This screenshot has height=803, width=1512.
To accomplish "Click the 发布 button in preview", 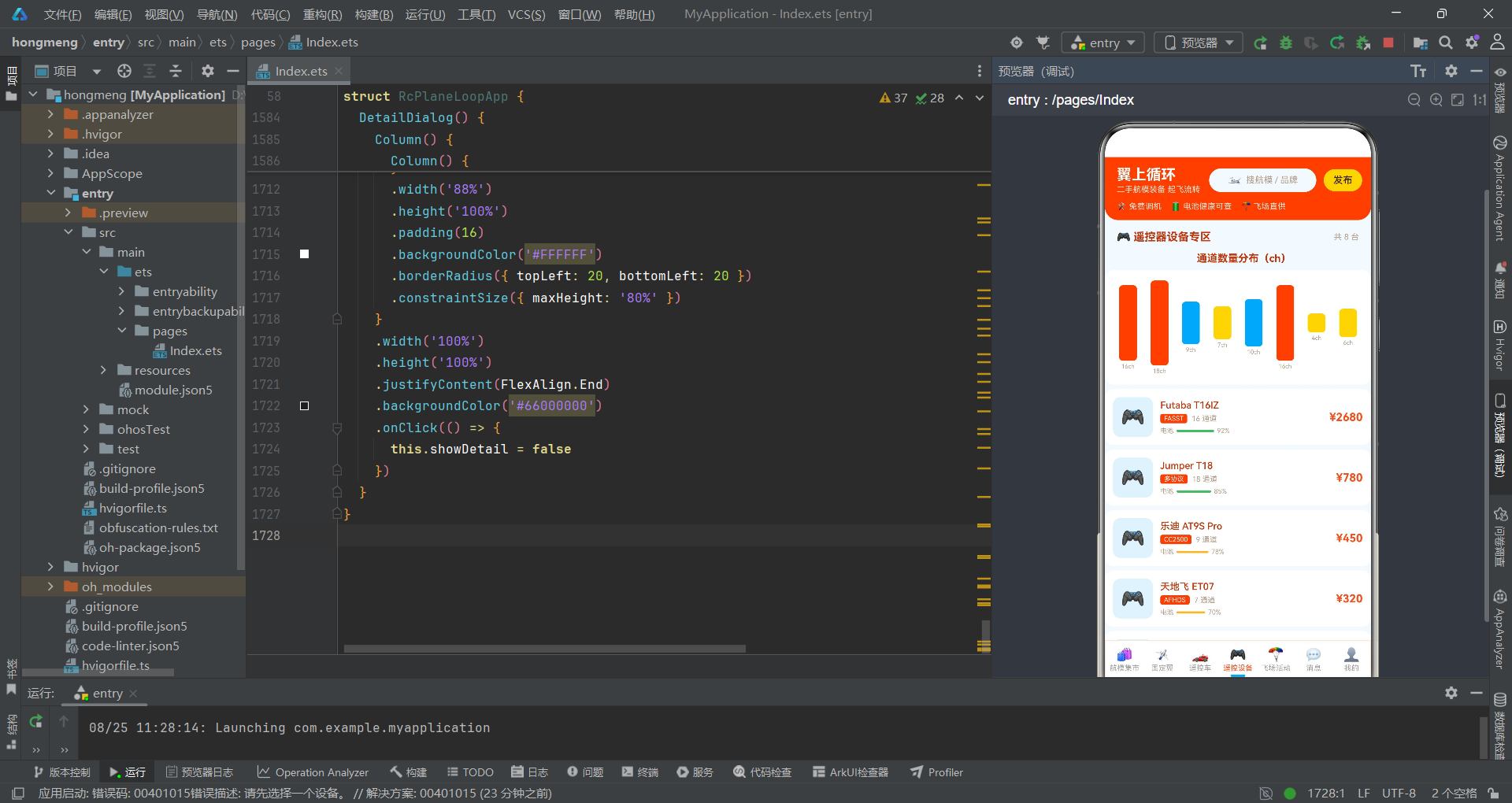I will [x=1343, y=180].
